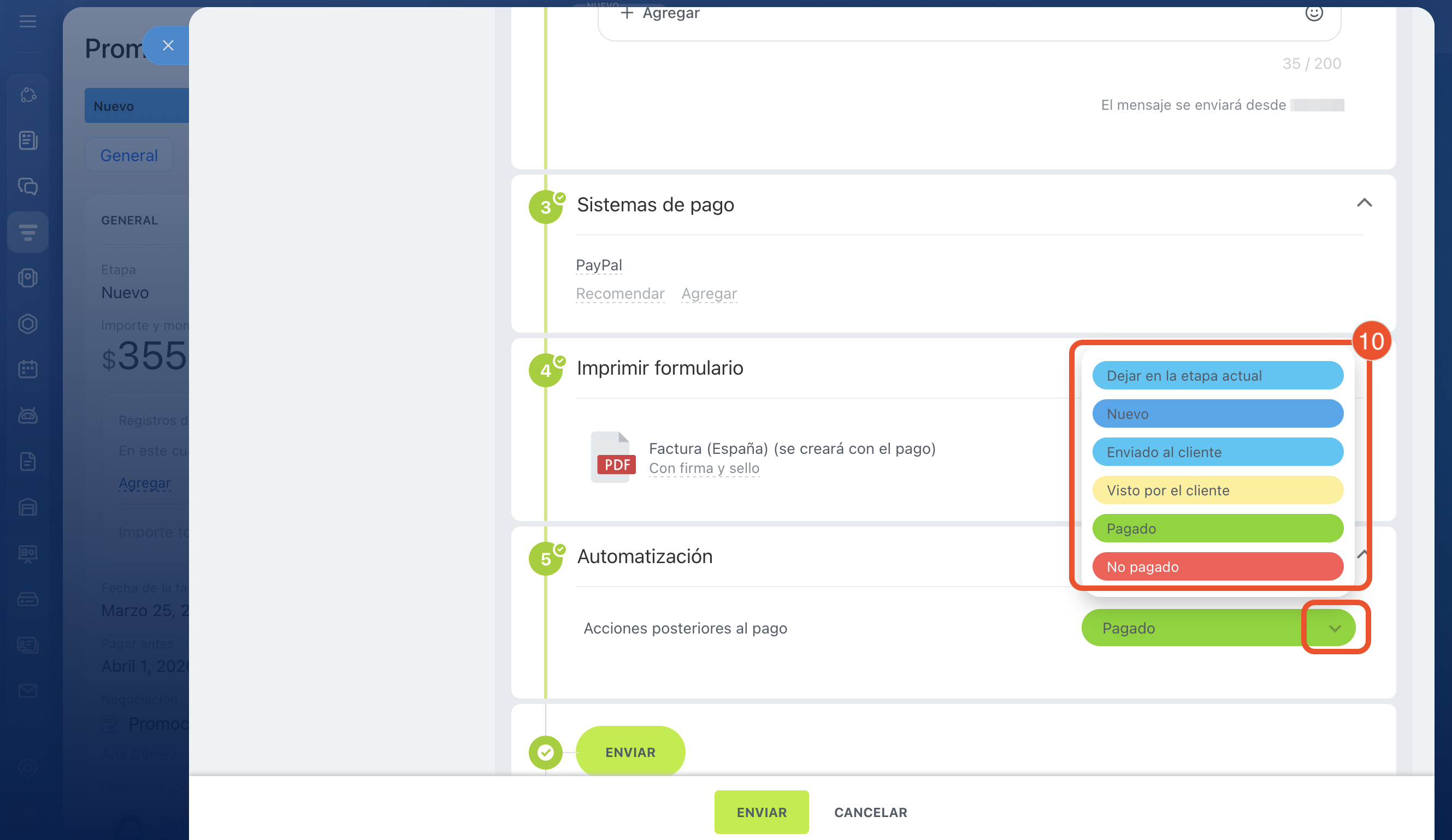Pick the red 'No pagado' stage
The image size is (1452, 840).
tap(1217, 567)
